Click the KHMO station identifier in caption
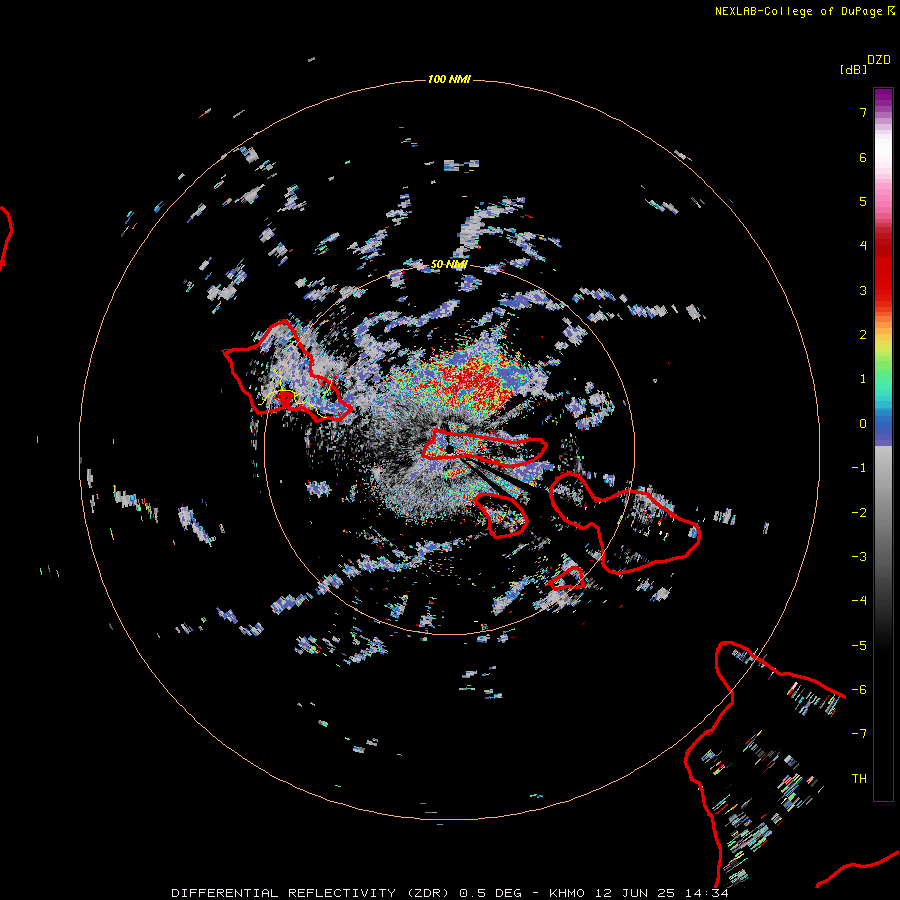900x900 pixels. 567,893
